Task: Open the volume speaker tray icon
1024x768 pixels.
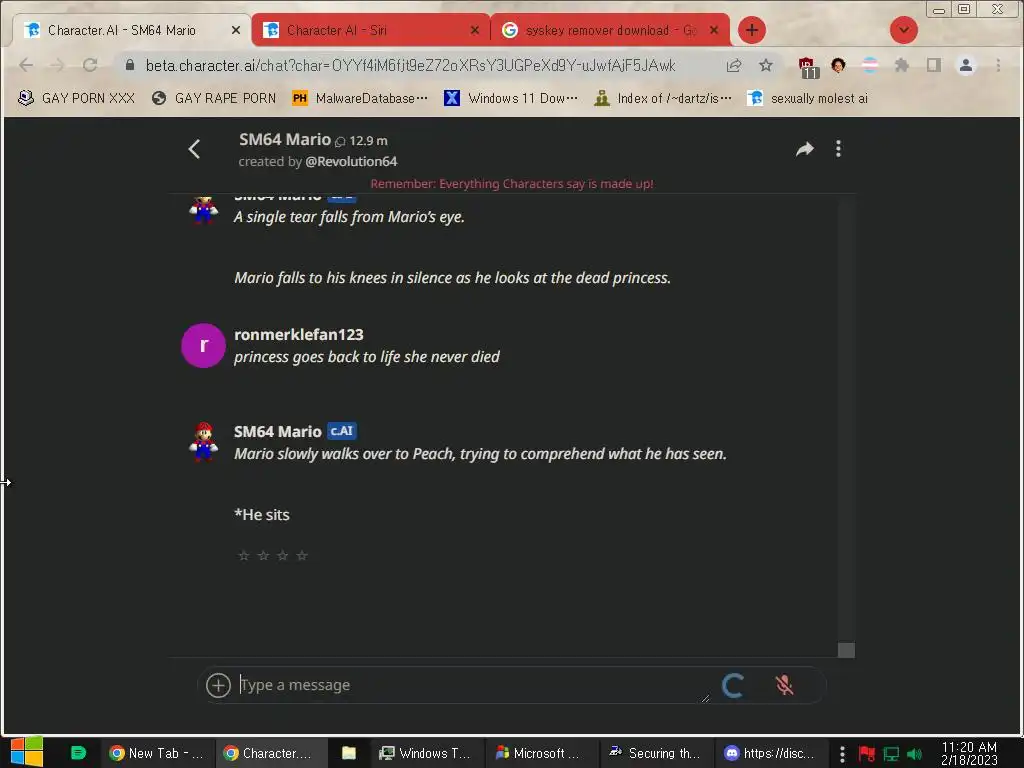Action: 914,754
